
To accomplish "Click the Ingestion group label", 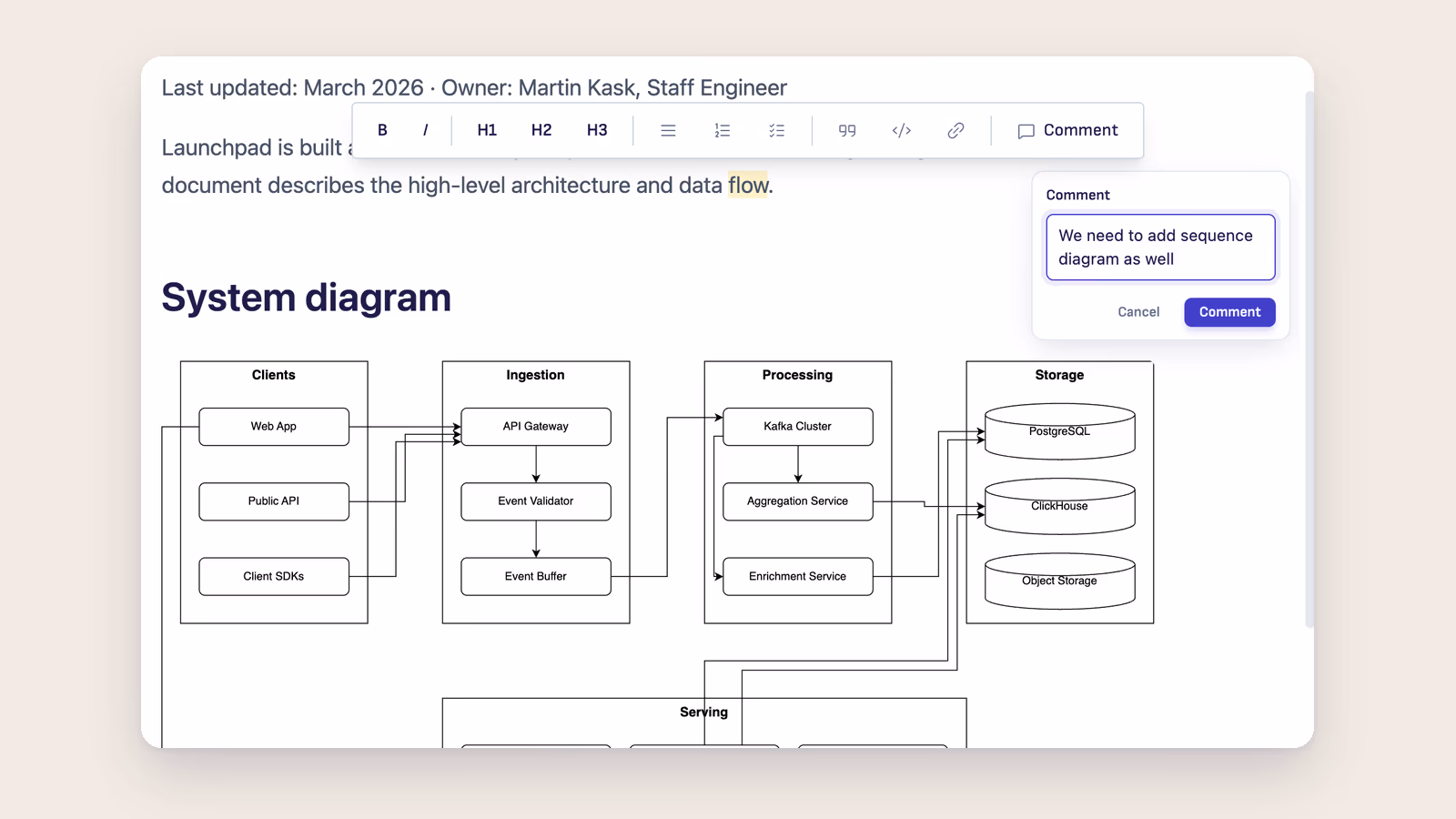I will tap(536, 375).
